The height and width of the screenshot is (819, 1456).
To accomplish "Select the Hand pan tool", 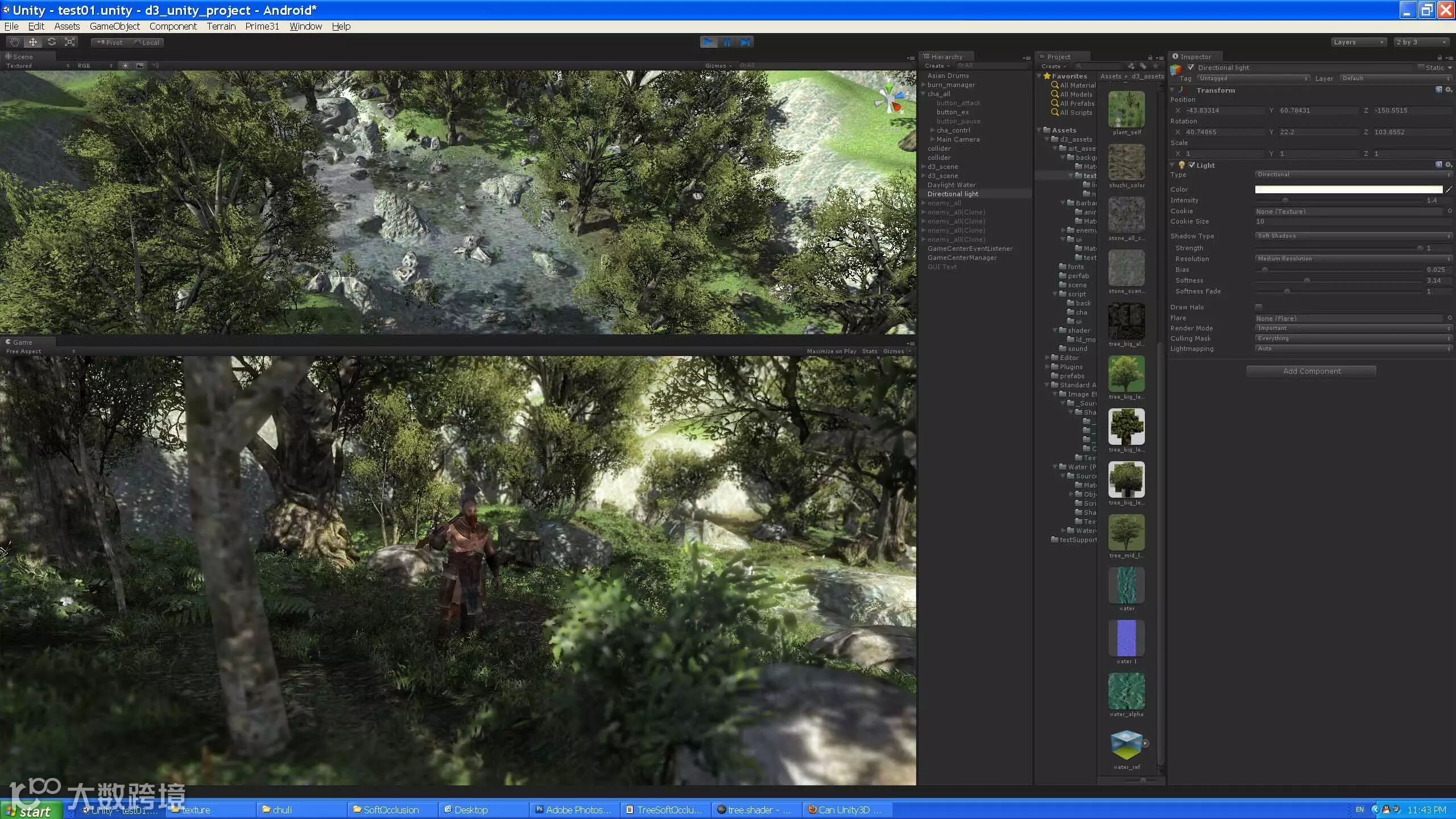I will point(14,42).
